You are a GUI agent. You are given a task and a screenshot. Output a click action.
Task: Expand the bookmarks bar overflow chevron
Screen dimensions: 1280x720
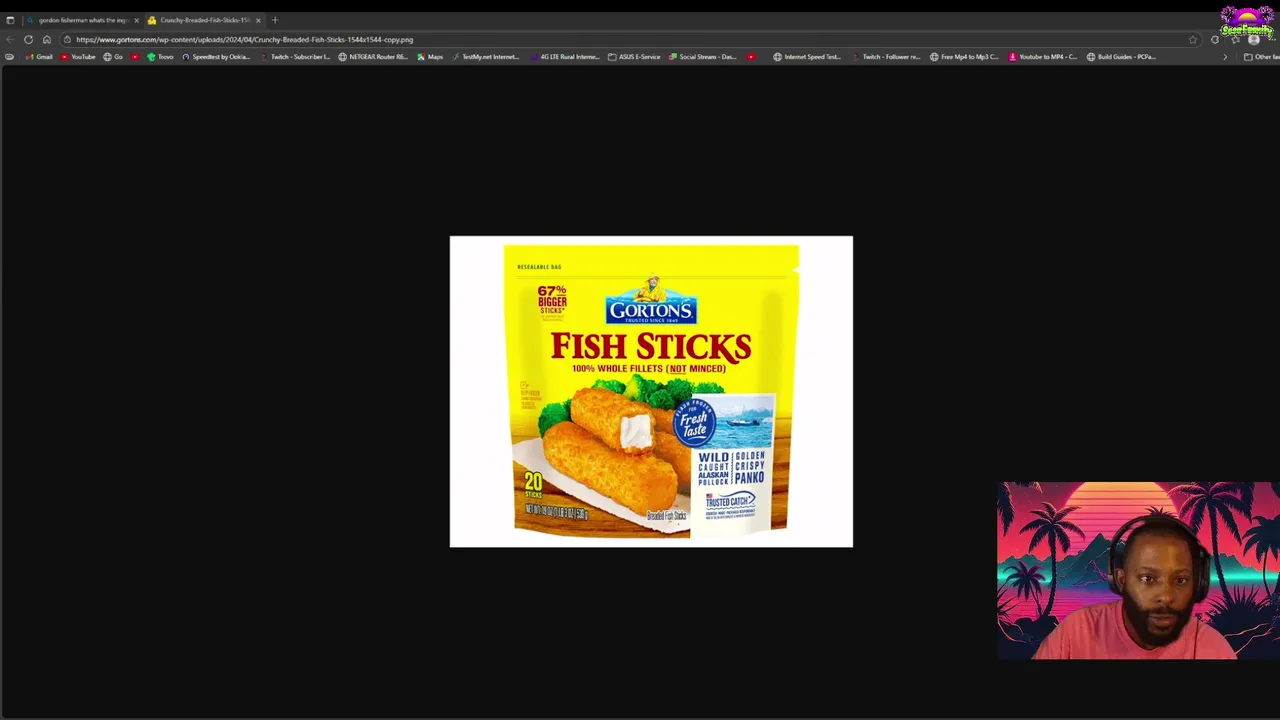(1225, 57)
